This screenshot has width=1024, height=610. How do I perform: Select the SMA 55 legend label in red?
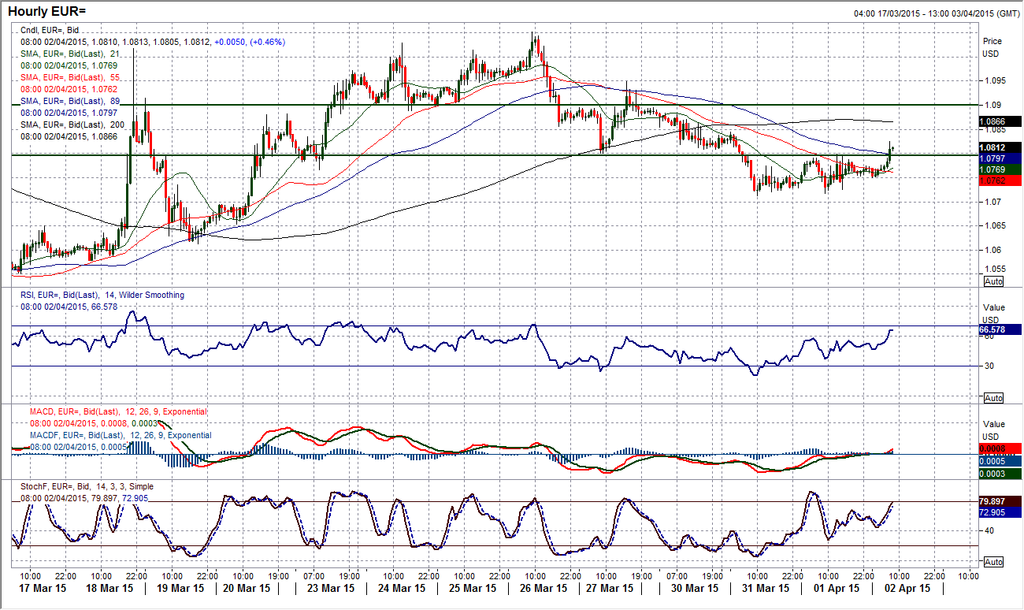[70, 77]
